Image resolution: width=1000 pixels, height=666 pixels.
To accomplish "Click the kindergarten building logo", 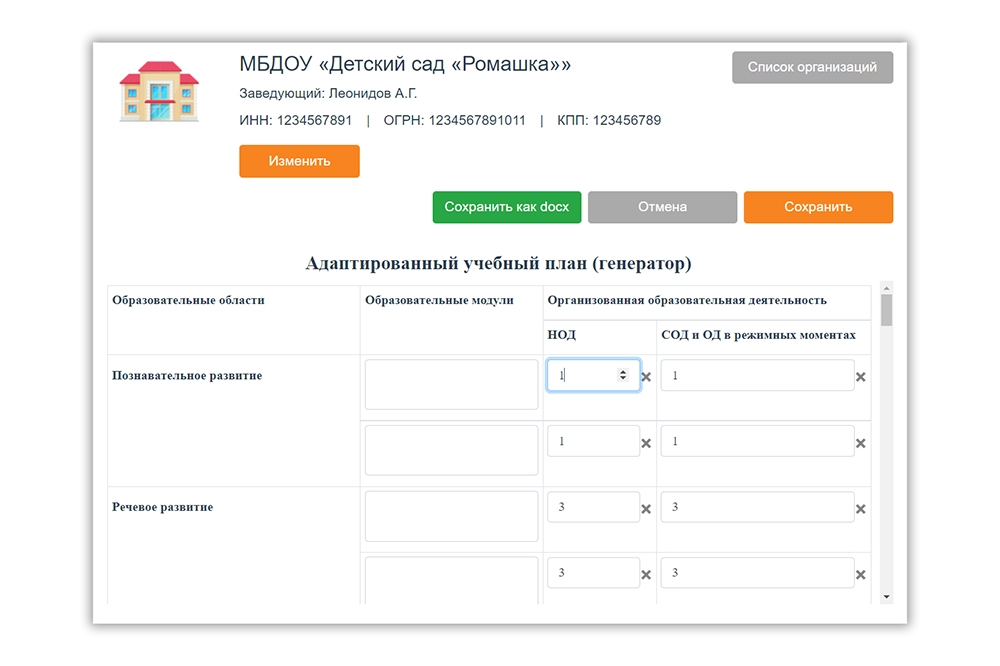I will (x=159, y=91).
